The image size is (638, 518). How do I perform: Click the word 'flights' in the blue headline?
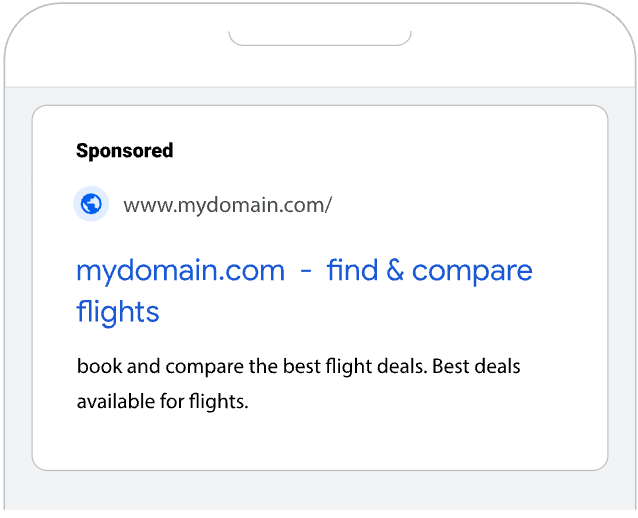pos(118,312)
